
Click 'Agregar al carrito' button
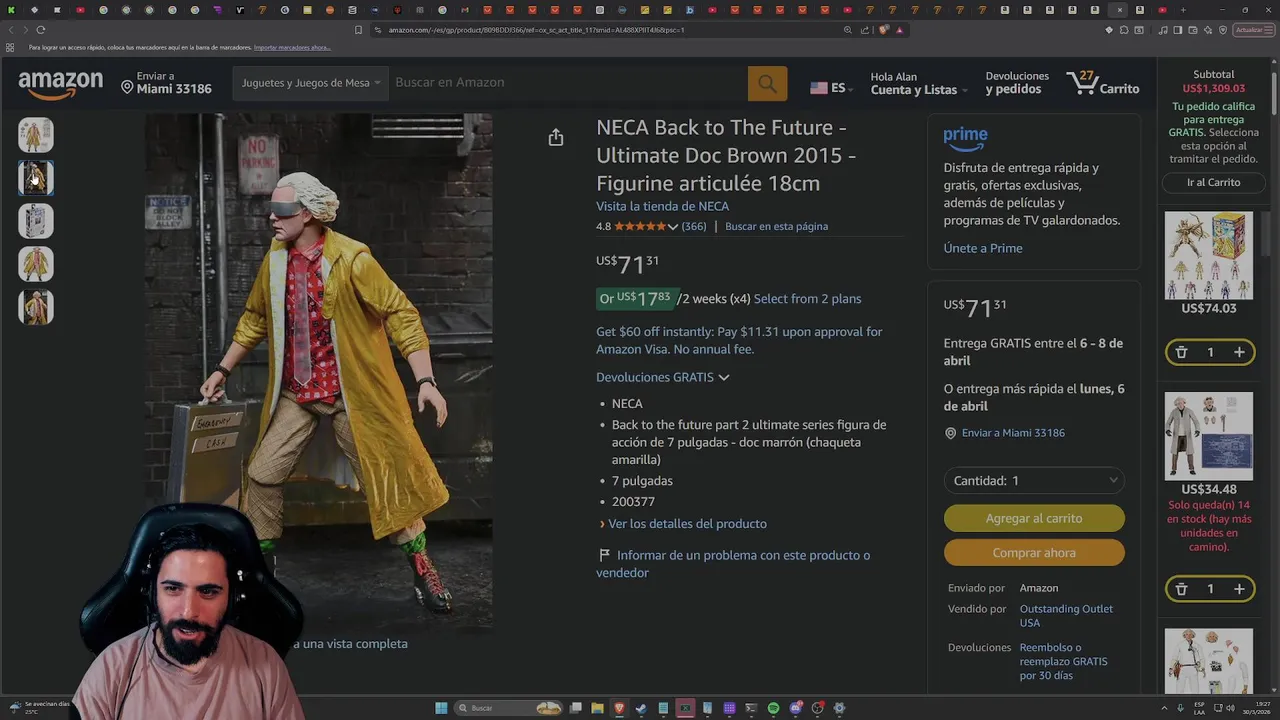tap(1034, 518)
